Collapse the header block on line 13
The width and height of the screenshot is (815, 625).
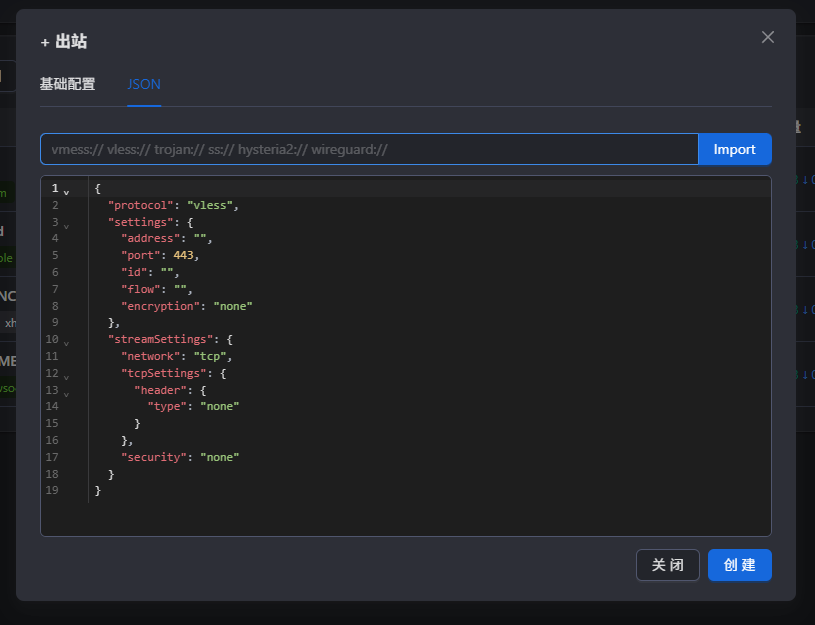point(67,394)
